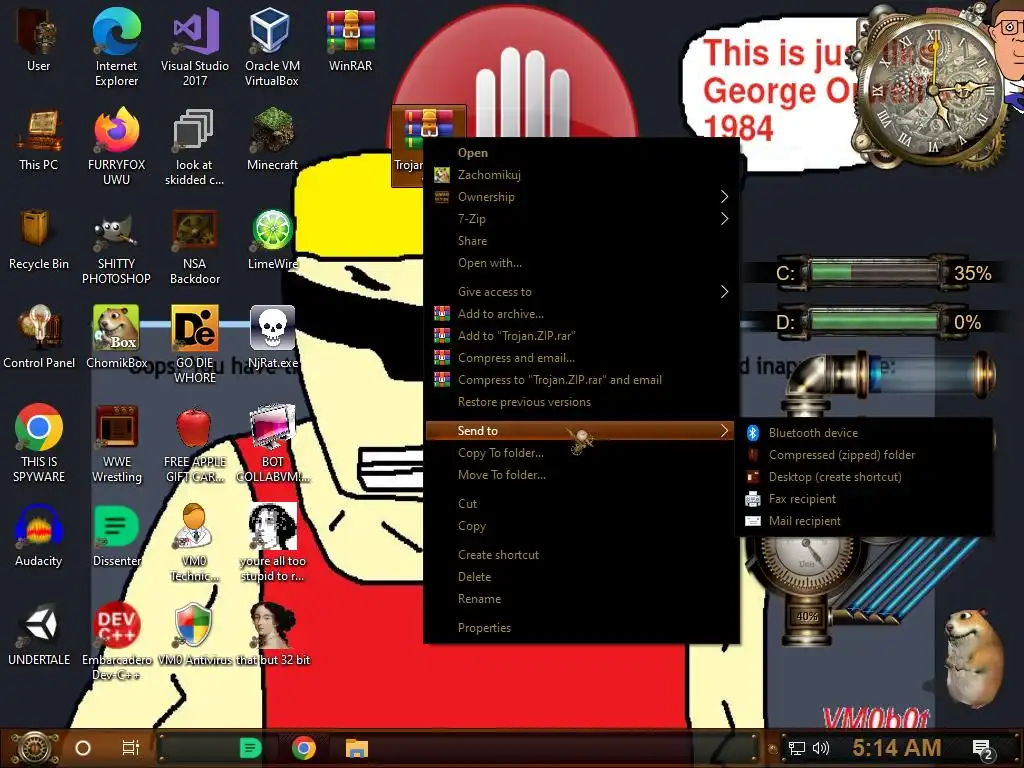Select FREE APPLE GIFT CARD icon
Viewport: 1024px width, 768px height.
(x=195, y=443)
